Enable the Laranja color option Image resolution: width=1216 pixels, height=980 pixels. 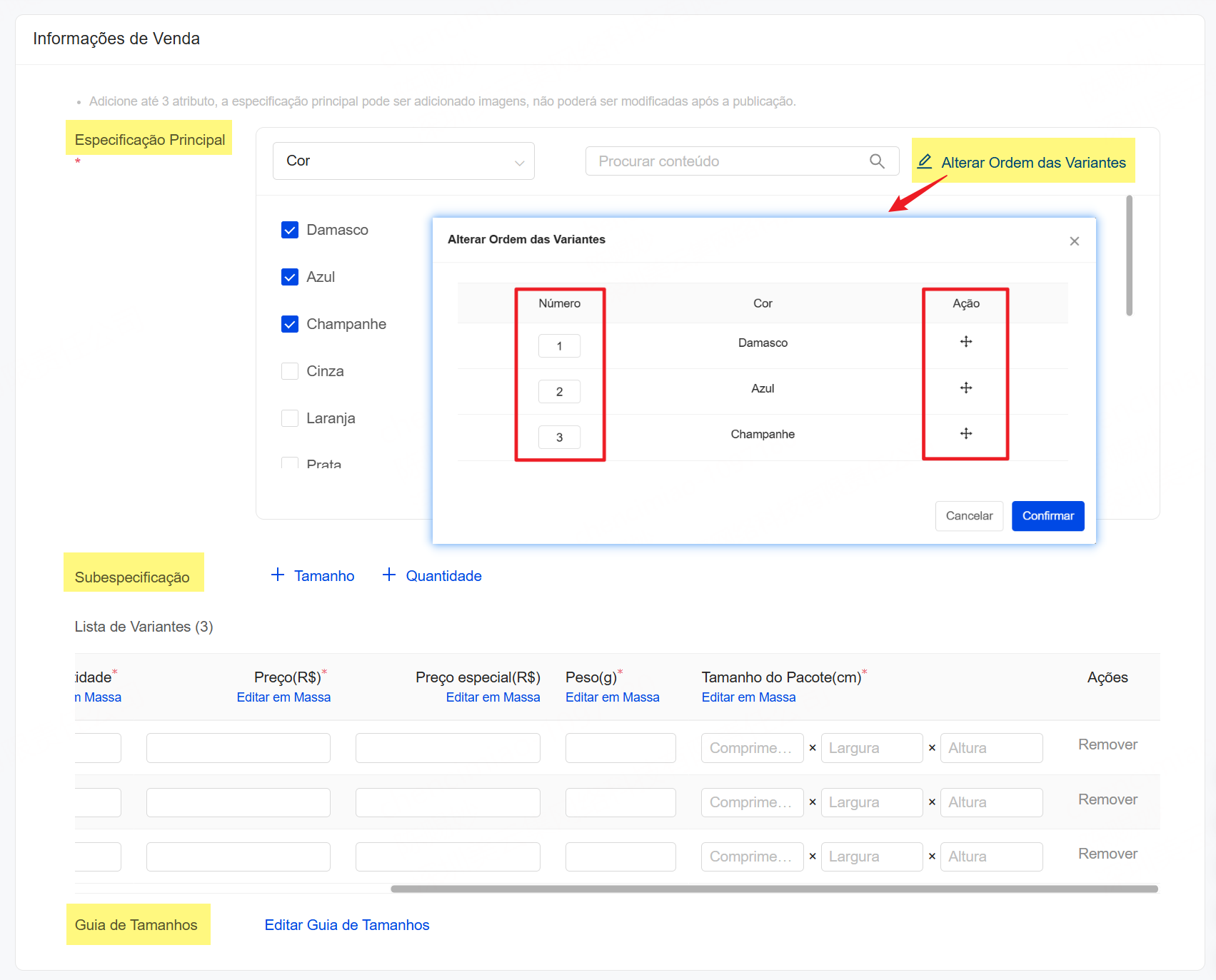click(290, 418)
